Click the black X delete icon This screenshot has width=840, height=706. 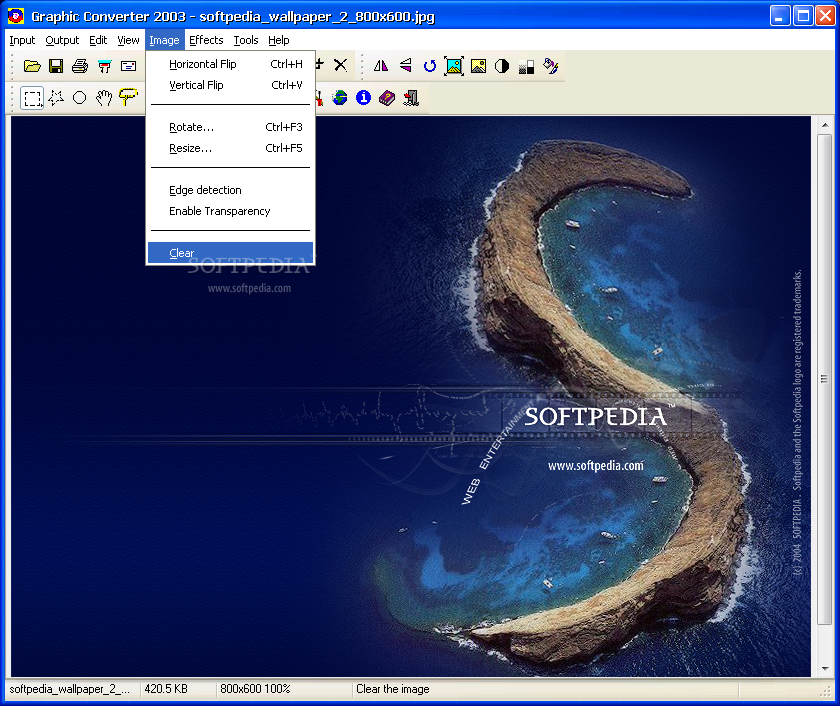tap(340, 65)
